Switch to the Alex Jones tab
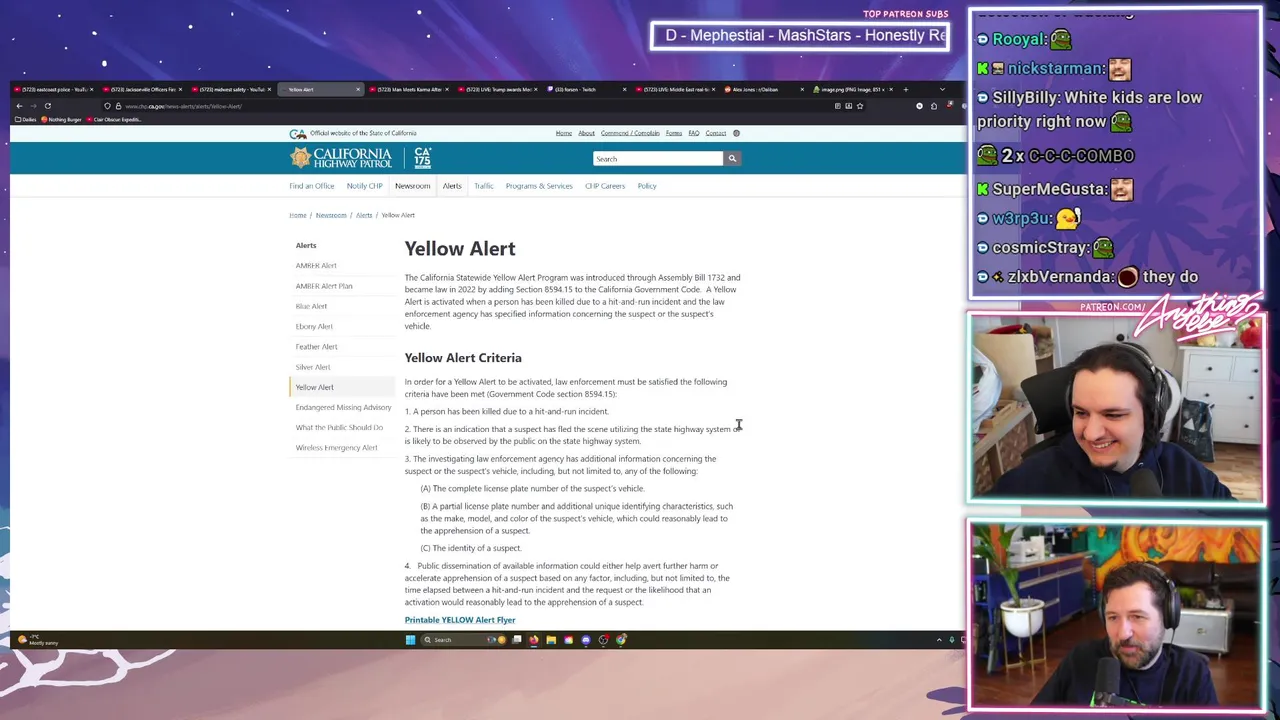 pyautogui.click(x=765, y=90)
